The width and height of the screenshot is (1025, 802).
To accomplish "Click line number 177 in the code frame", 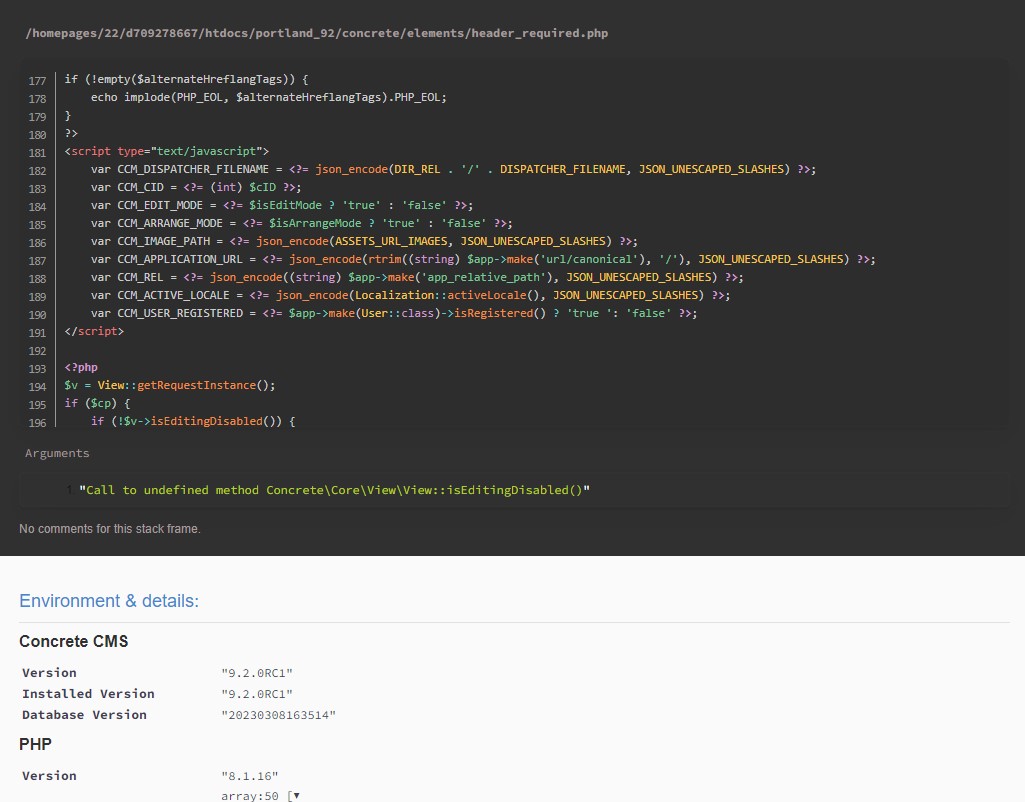I will click(37, 81).
